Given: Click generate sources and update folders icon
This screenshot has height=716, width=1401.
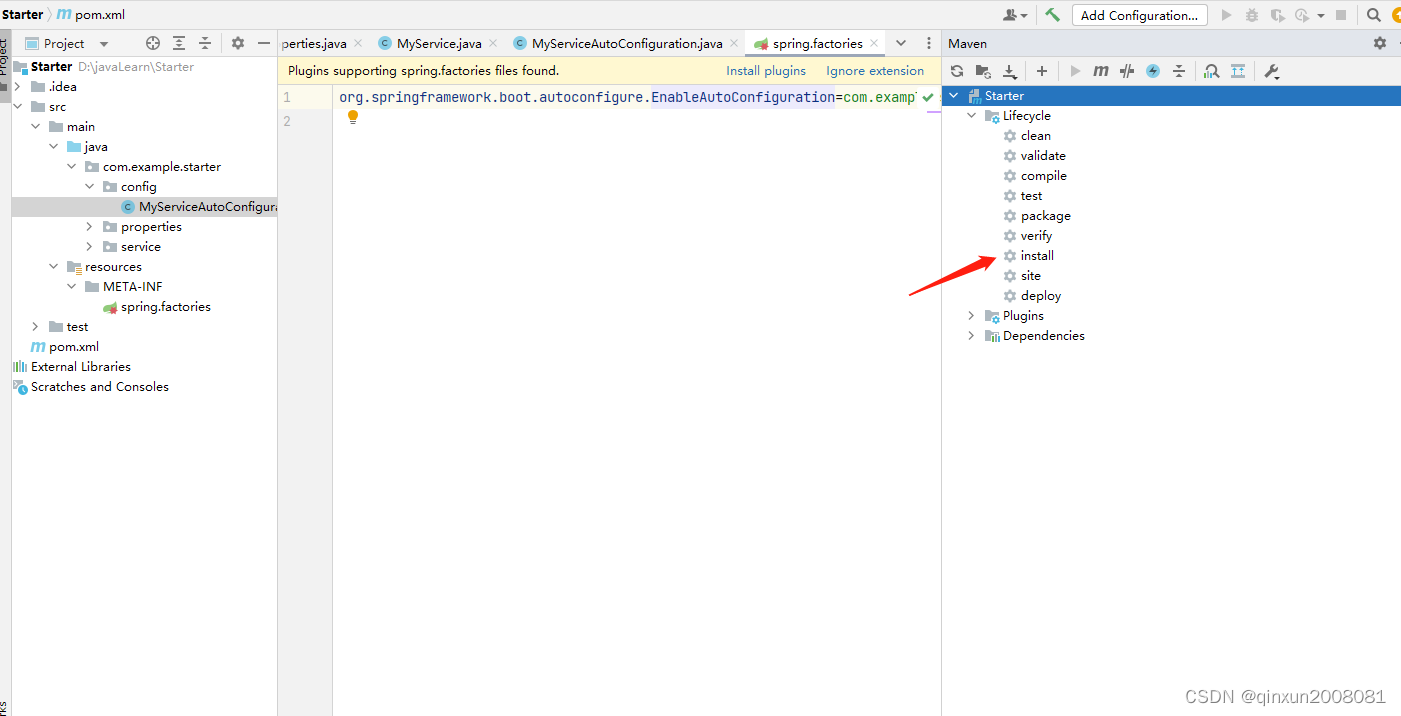Looking at the screenshot, I should [983, 71].
